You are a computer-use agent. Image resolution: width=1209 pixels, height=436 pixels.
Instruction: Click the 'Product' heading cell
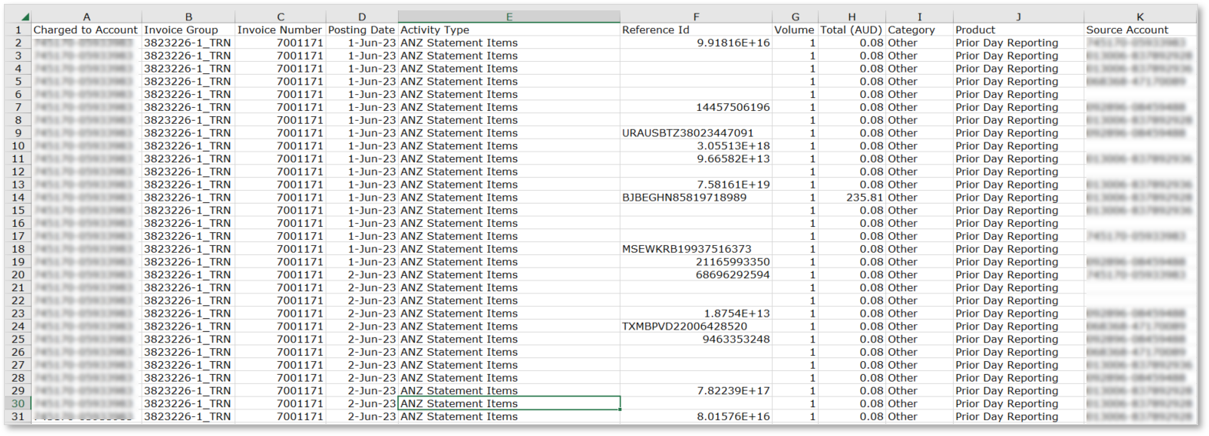point(1018,30)
